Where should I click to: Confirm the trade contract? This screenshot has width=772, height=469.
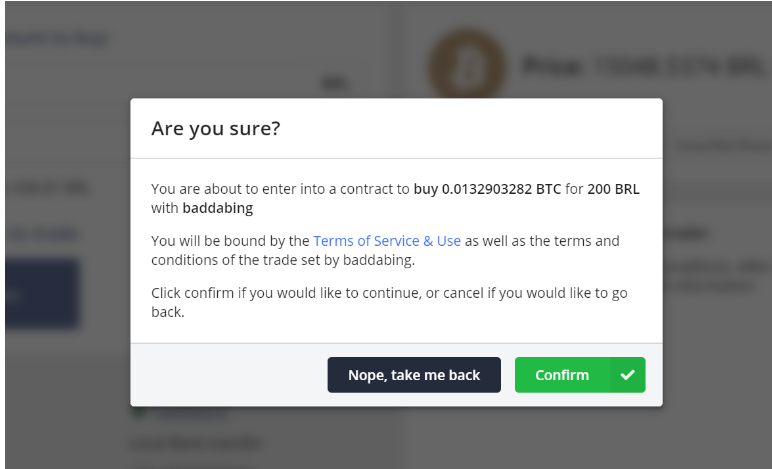(580, 375)
